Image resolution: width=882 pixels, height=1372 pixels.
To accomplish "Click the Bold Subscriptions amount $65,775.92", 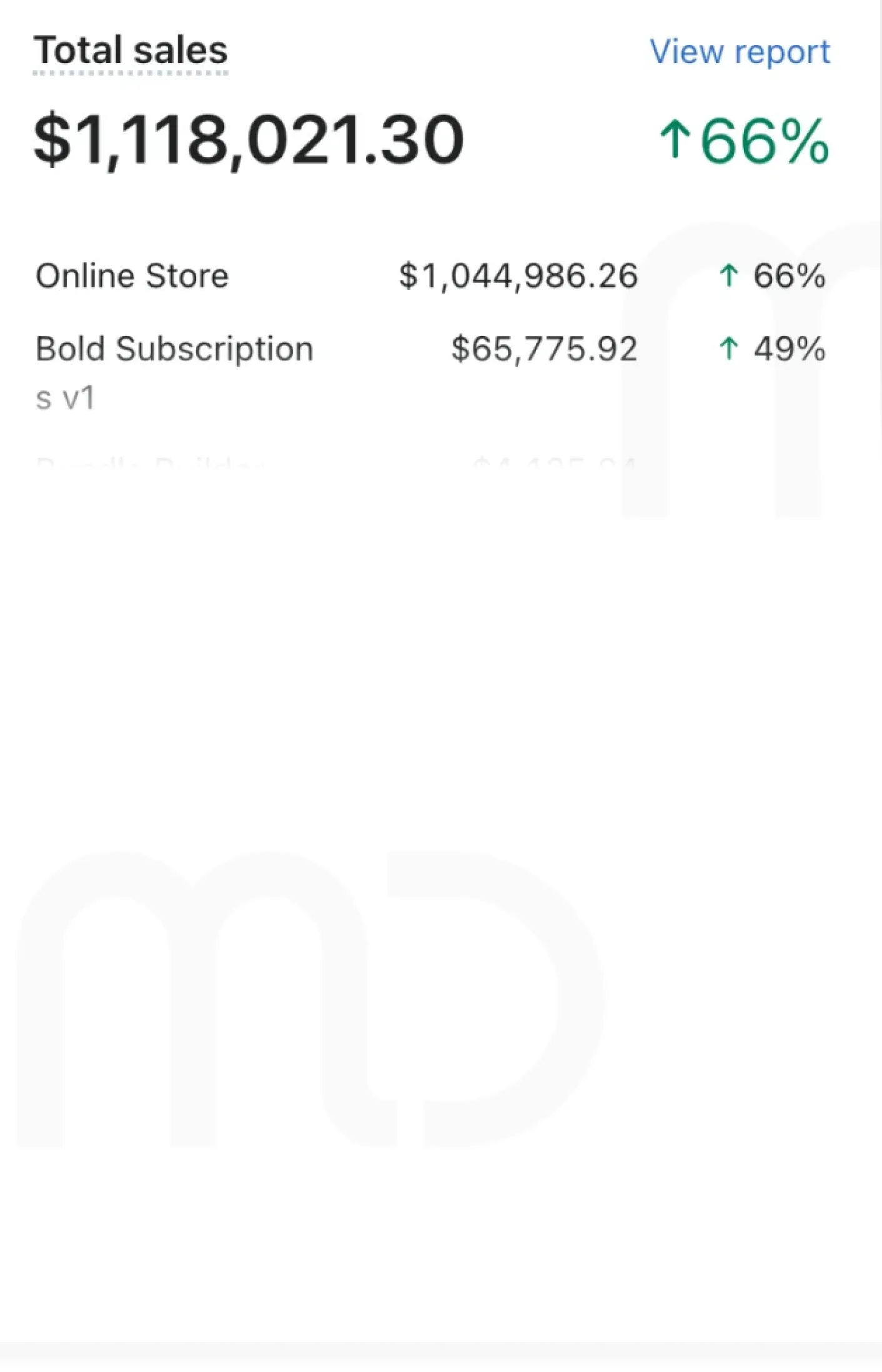I will click(543, 349).
